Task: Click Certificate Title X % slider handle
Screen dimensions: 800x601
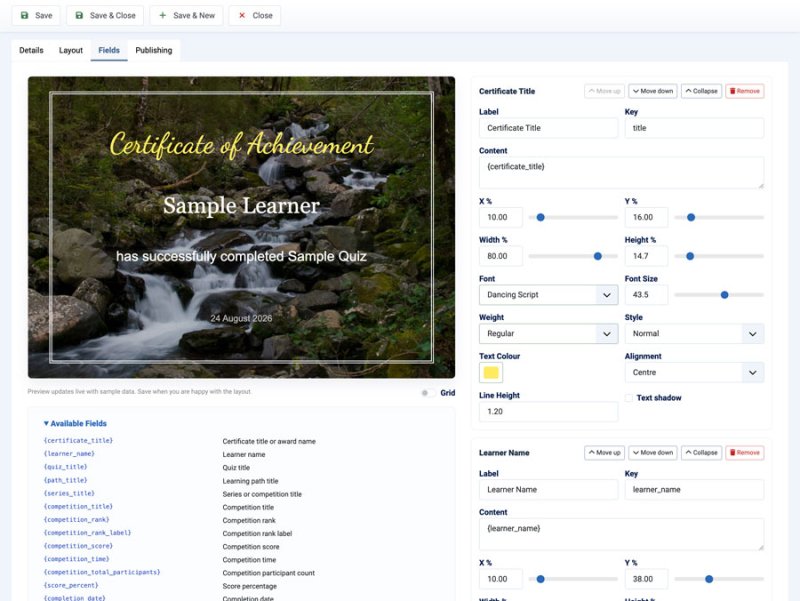Action: [540, 217]
